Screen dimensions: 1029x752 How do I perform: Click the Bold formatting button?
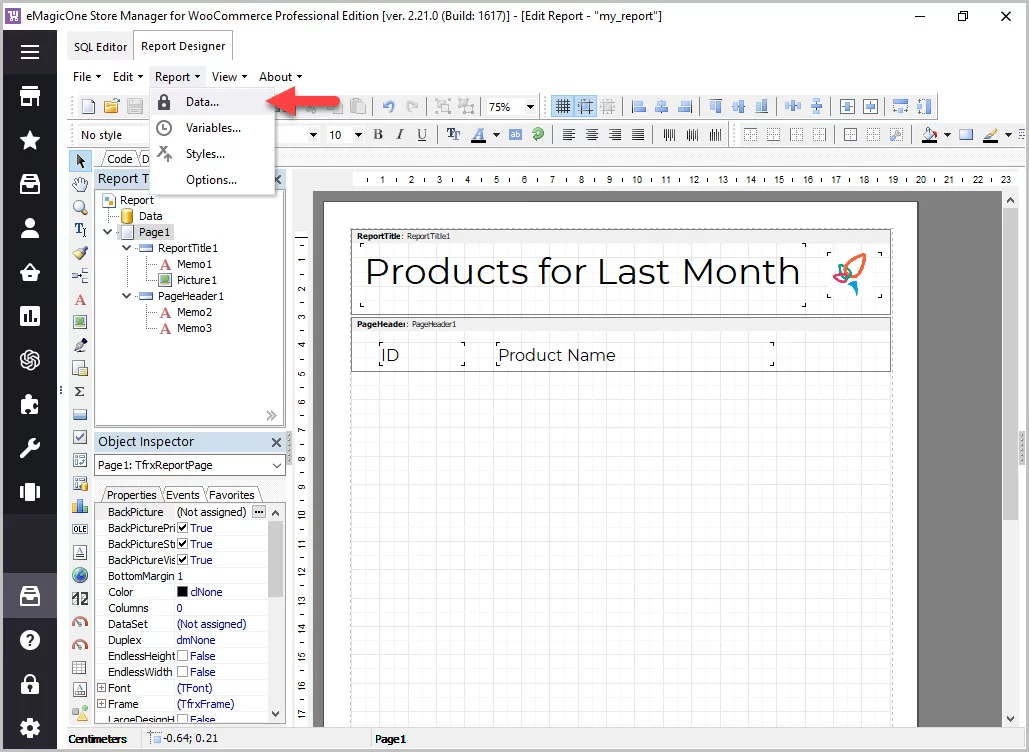pos(378,135)
